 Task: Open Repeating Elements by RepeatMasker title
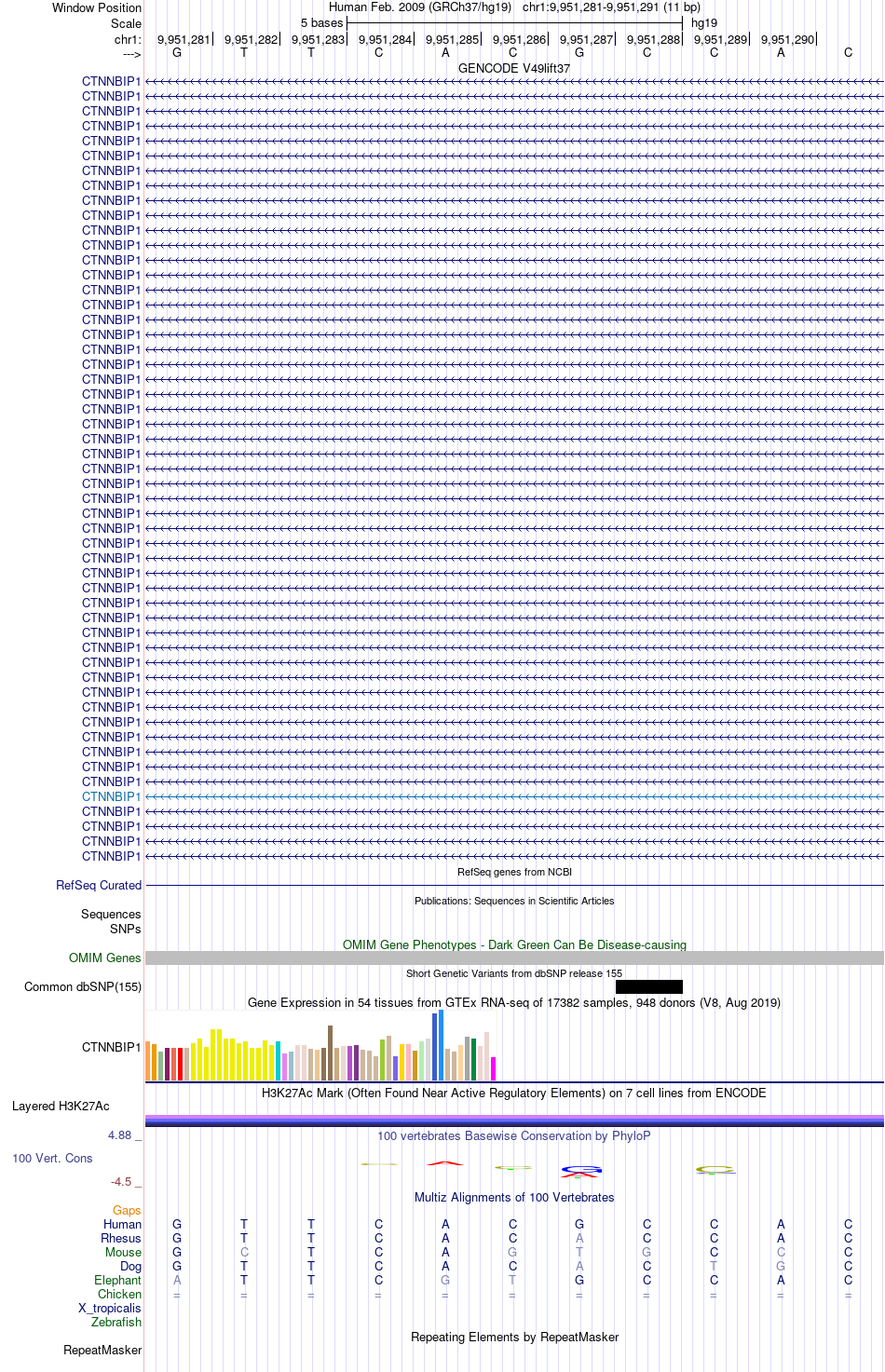click(514, 1338)
